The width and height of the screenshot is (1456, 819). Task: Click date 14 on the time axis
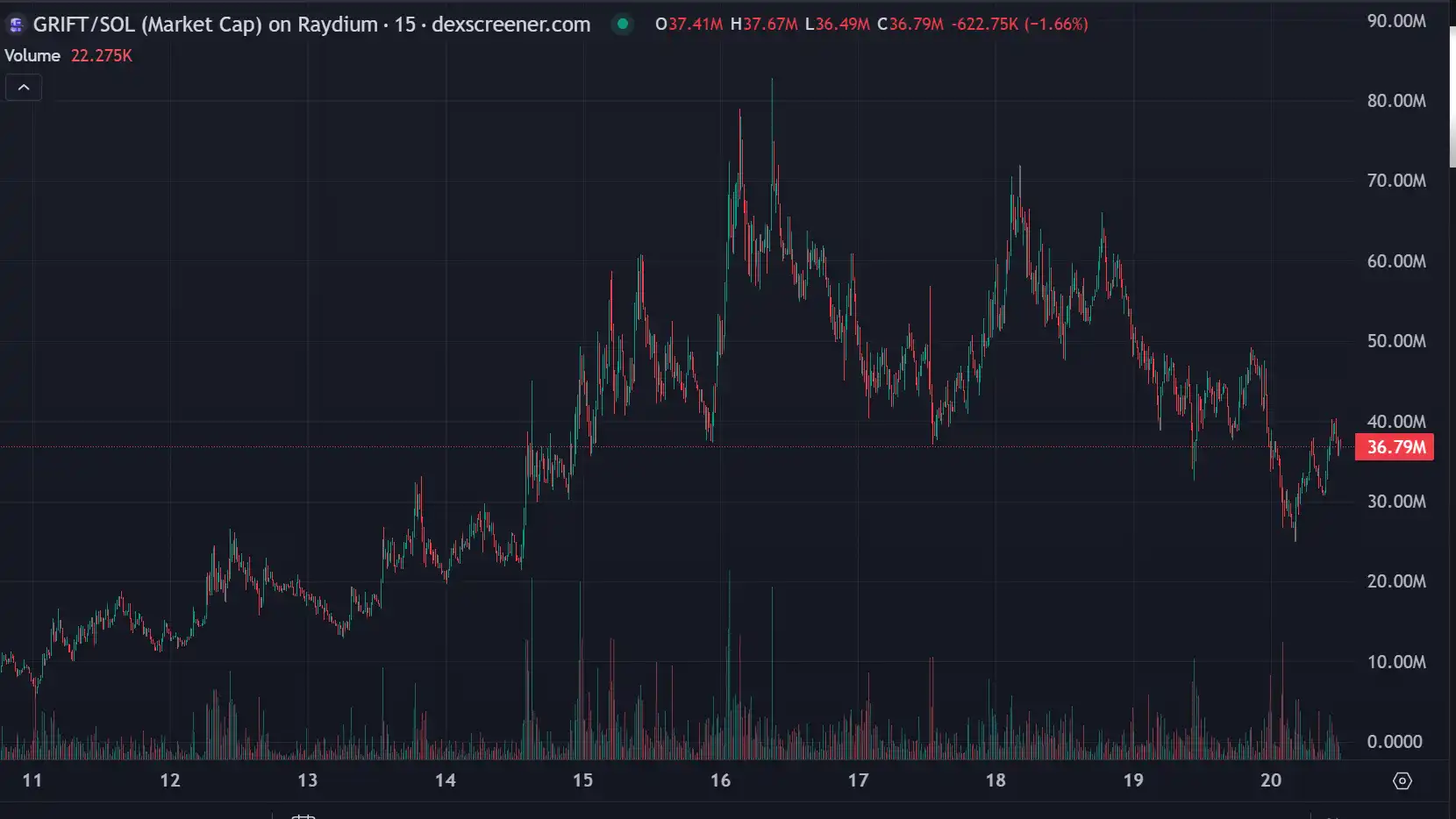pos(446,780)
